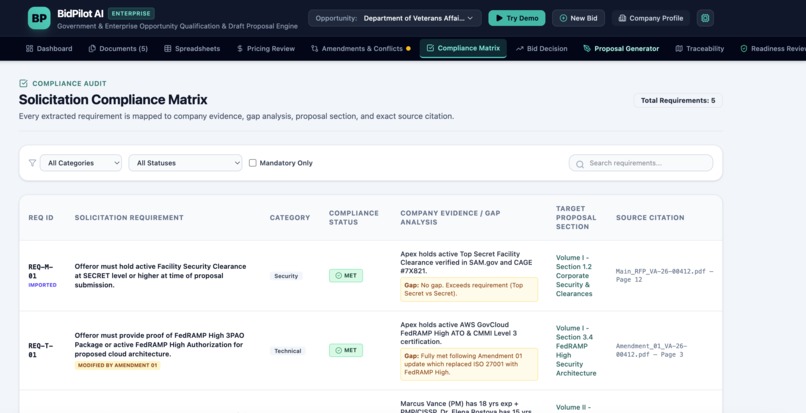
Task: Click the Amendment_01_VA-26-00412.pdf Page 3 citation
Action: coord(651,350)
